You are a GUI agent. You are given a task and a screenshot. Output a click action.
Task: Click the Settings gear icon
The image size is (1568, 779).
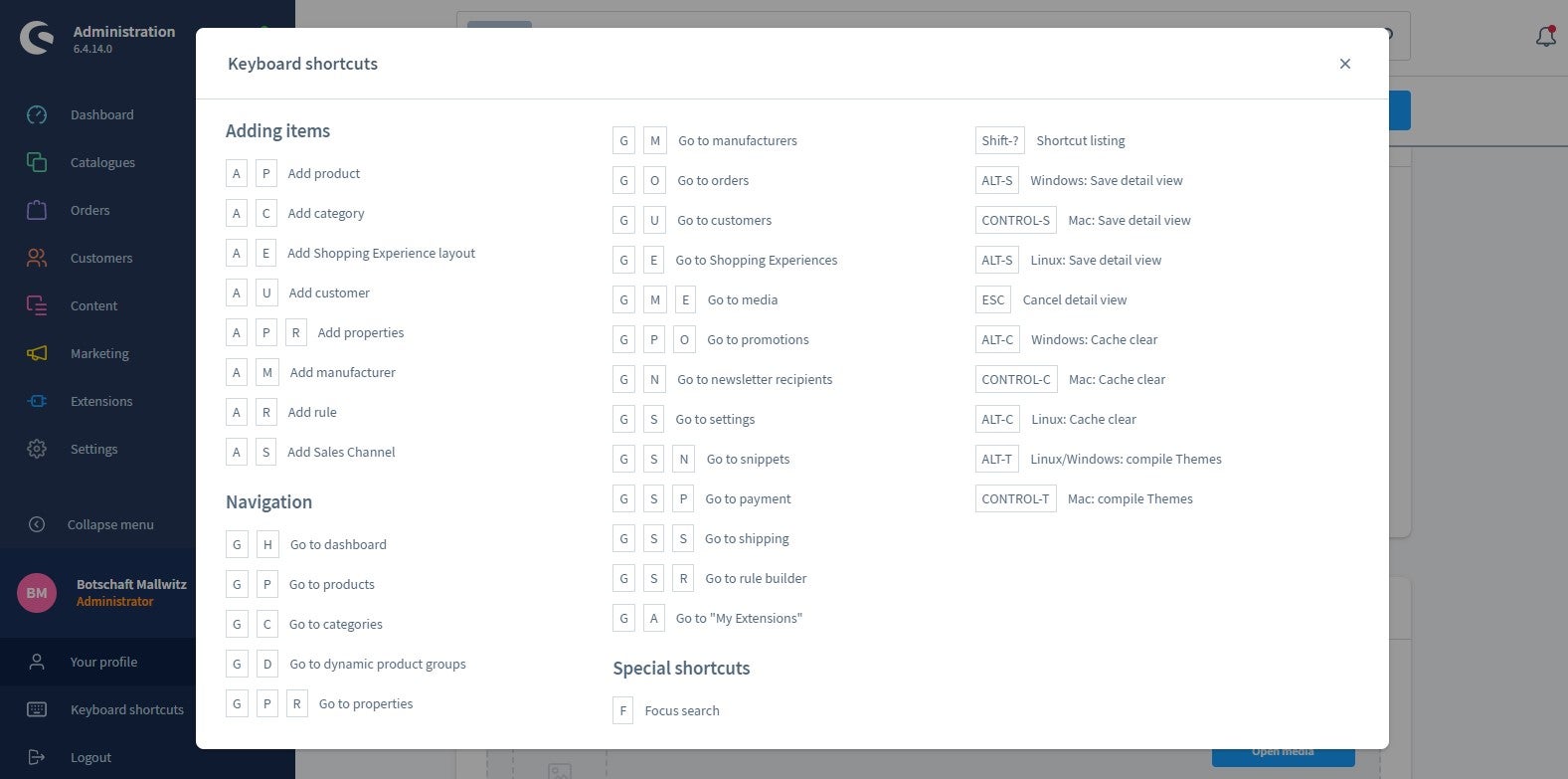[x=37, y=449]
